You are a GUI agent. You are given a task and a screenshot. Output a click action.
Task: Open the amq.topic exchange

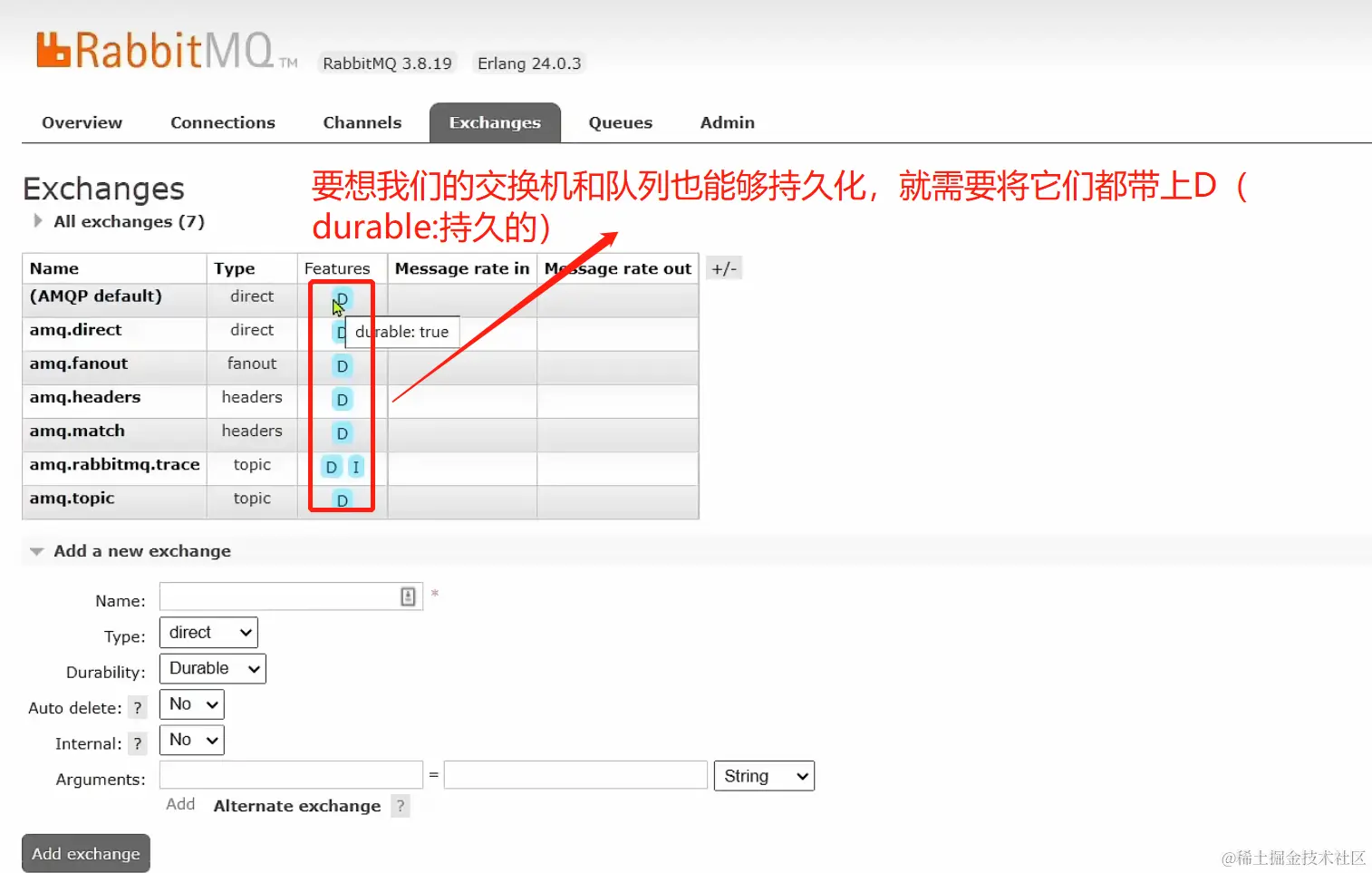tap(72, 499)
